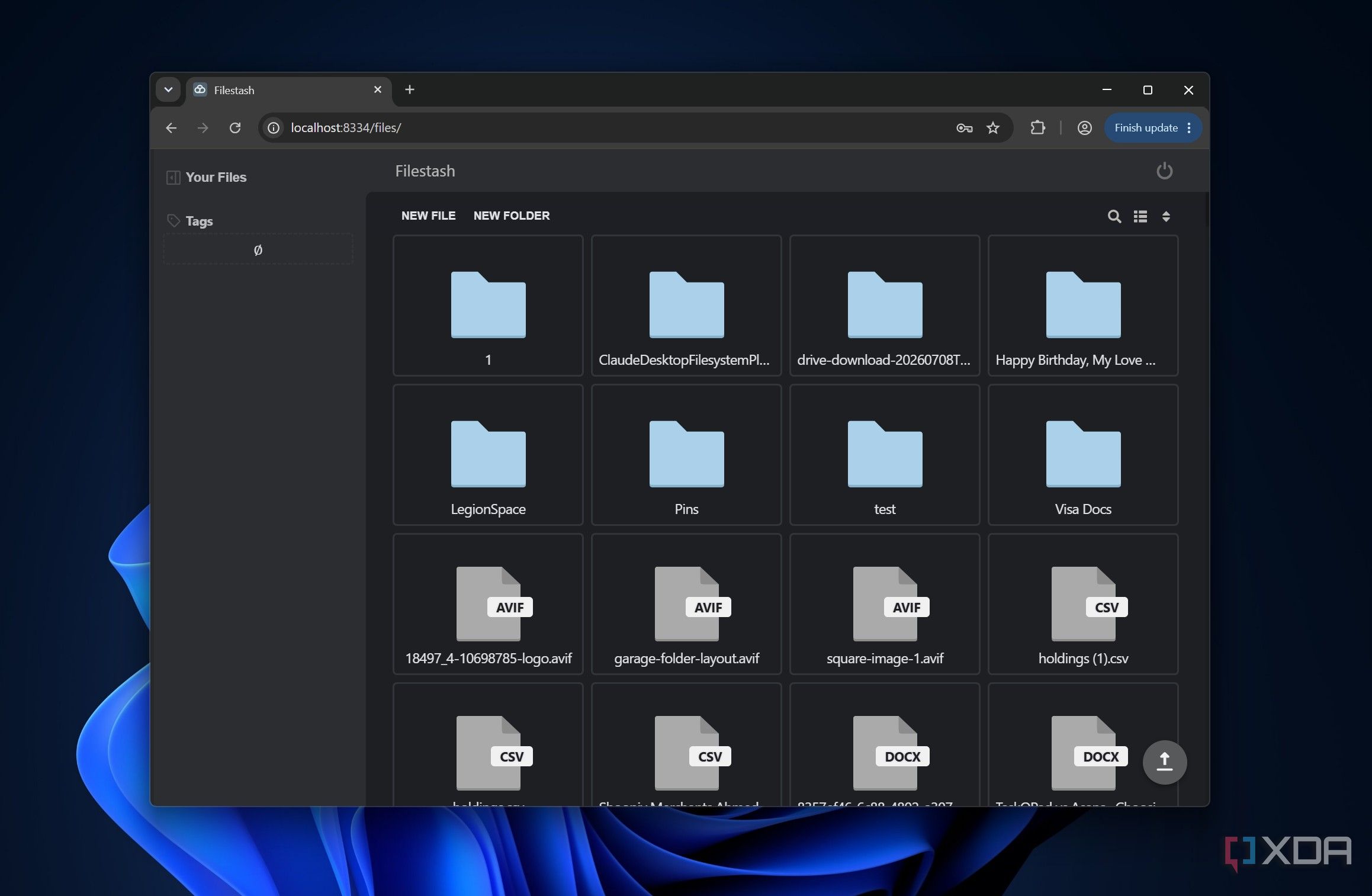
Task: Open the ClaudeDesktopFilesystemPl... folder
Action: point(686,306)
